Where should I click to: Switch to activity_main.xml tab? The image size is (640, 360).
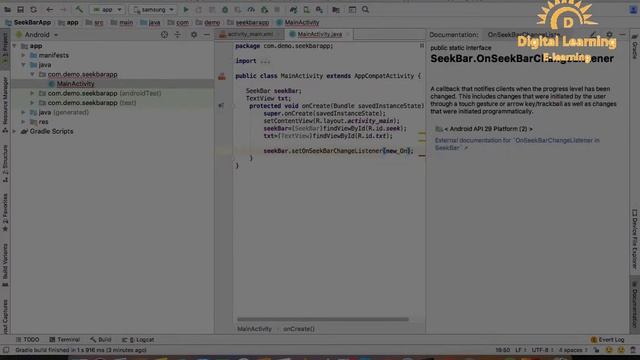pyautogui.click(x=250, y=34)
